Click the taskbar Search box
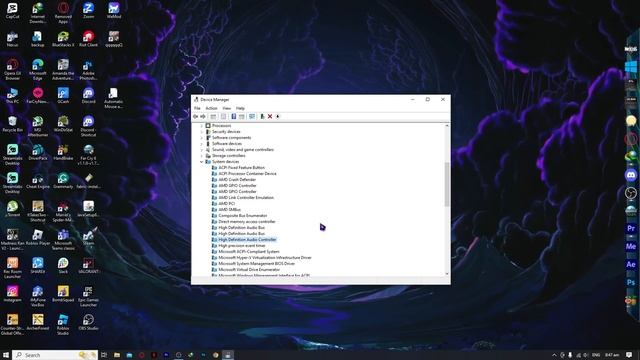Viewport: 640px width, 360px height. [x=55, y=355]
